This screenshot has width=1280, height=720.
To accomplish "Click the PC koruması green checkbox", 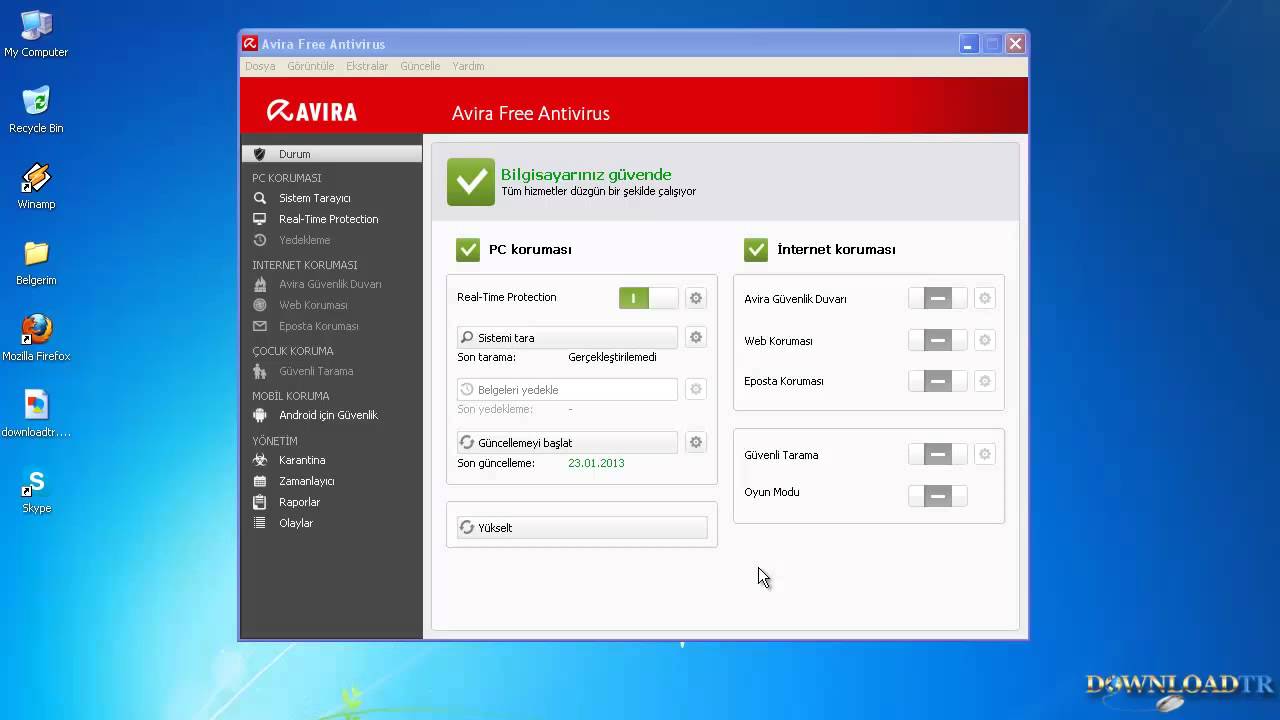I will [468, 250].
